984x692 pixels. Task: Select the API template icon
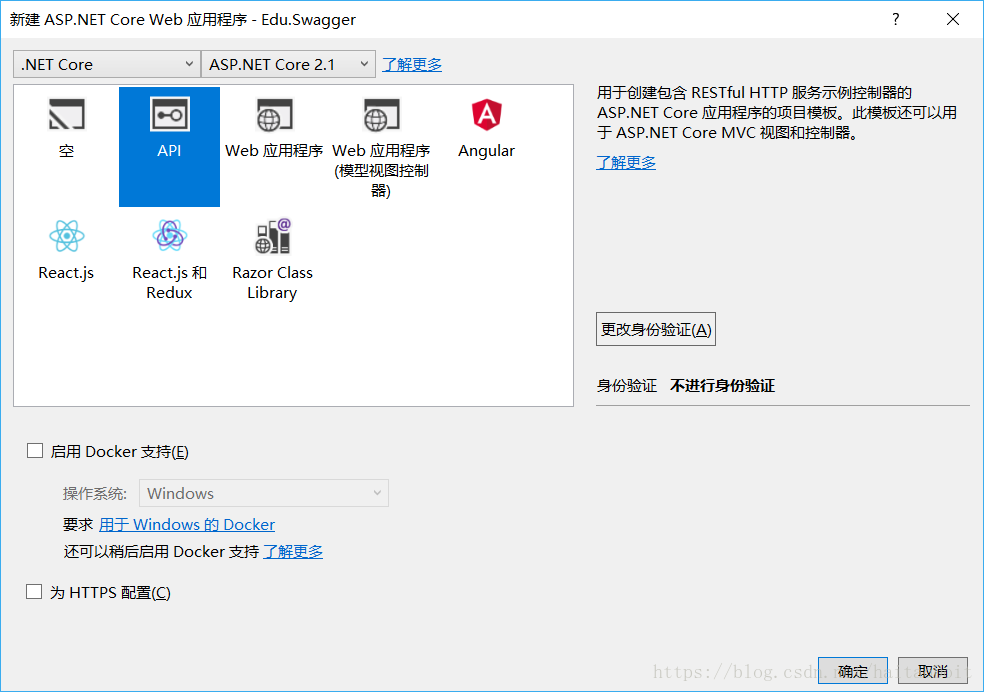click(169, 114)
